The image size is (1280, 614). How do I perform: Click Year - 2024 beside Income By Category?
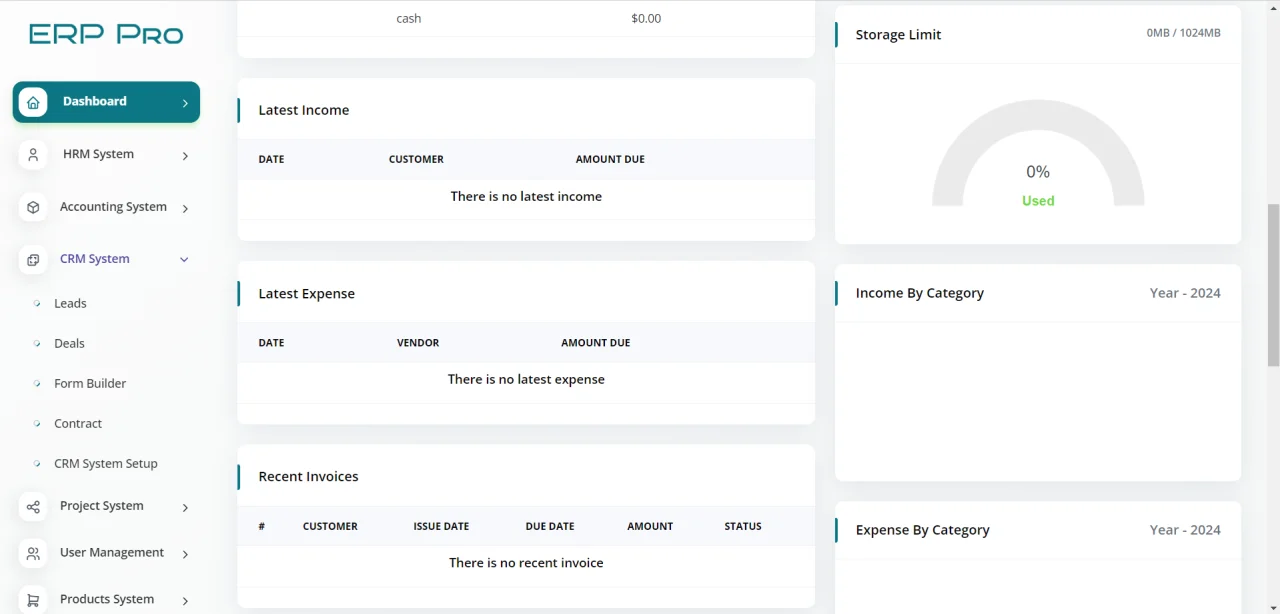pos(1185,293)
